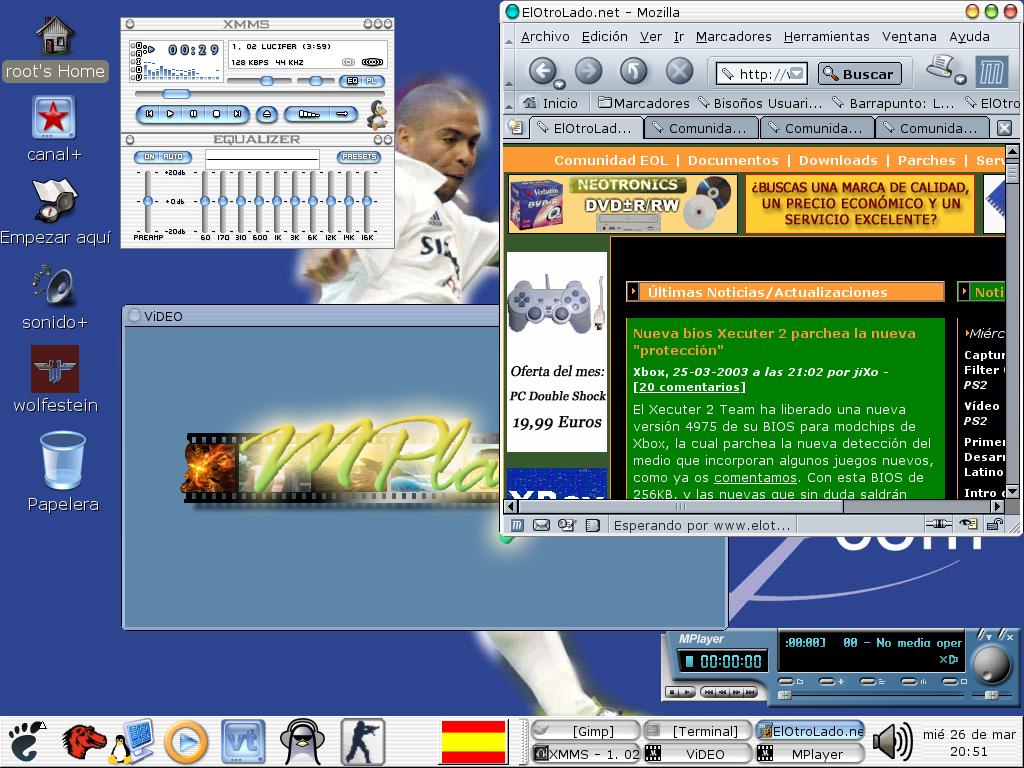
Task: Switch to the ElOtroLad... browser tab
Action: tap(585, 128)
